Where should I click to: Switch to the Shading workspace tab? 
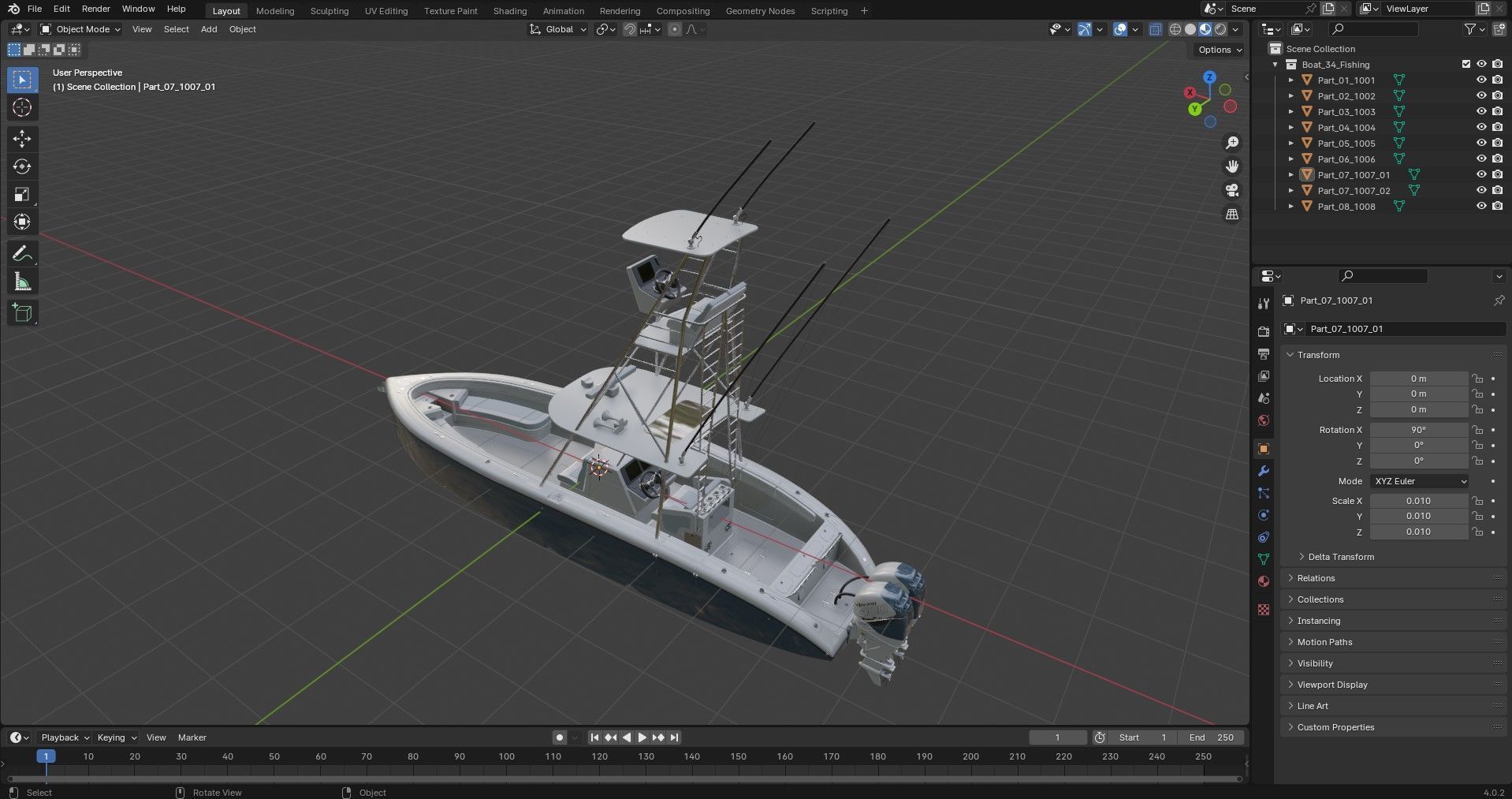point(510,11)
